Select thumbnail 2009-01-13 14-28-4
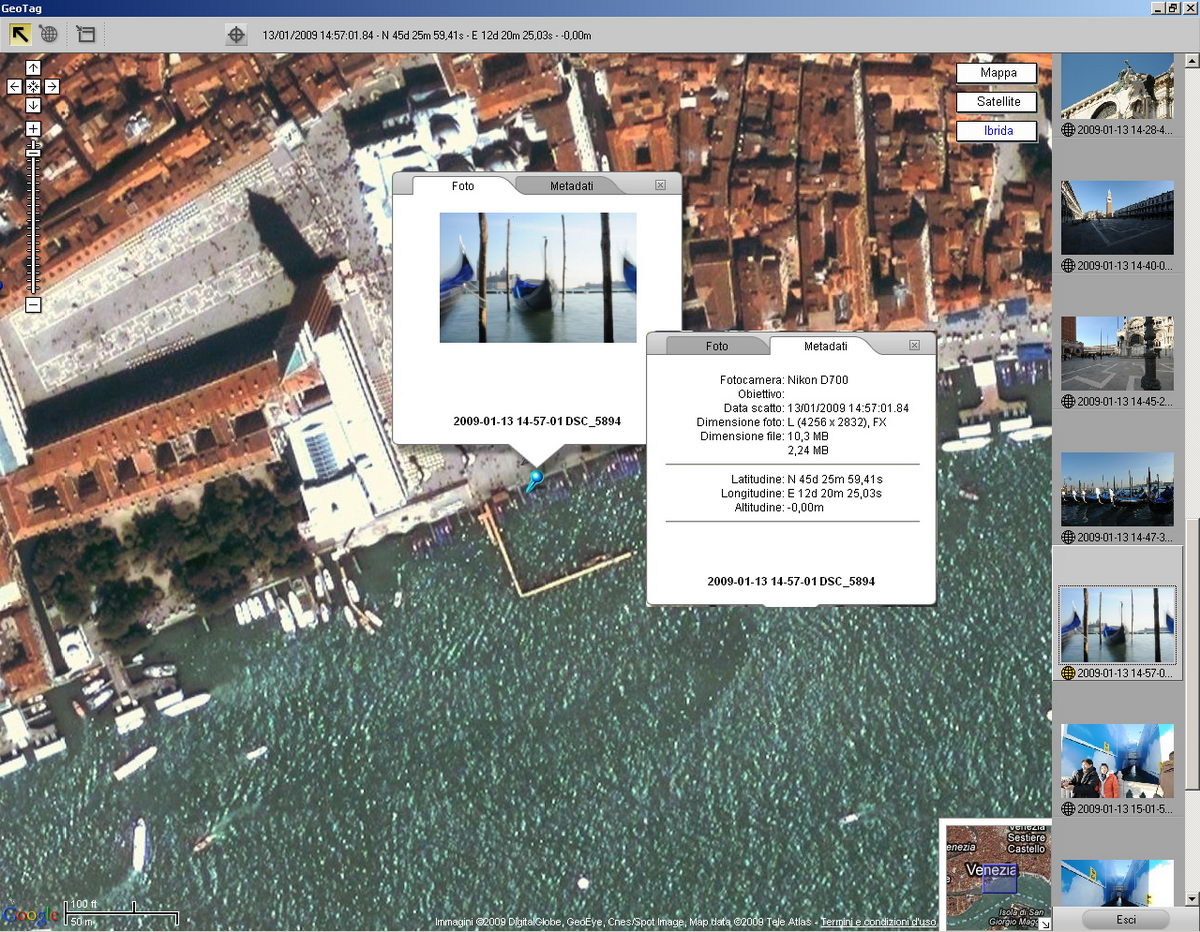 click(x=1117, y=86)
